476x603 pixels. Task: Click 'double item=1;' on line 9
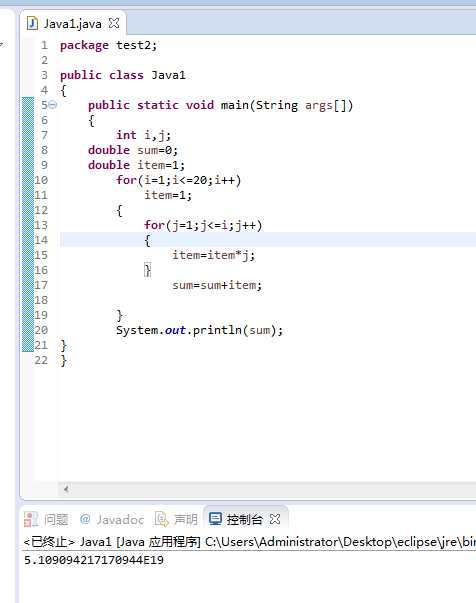click(136, 165)
